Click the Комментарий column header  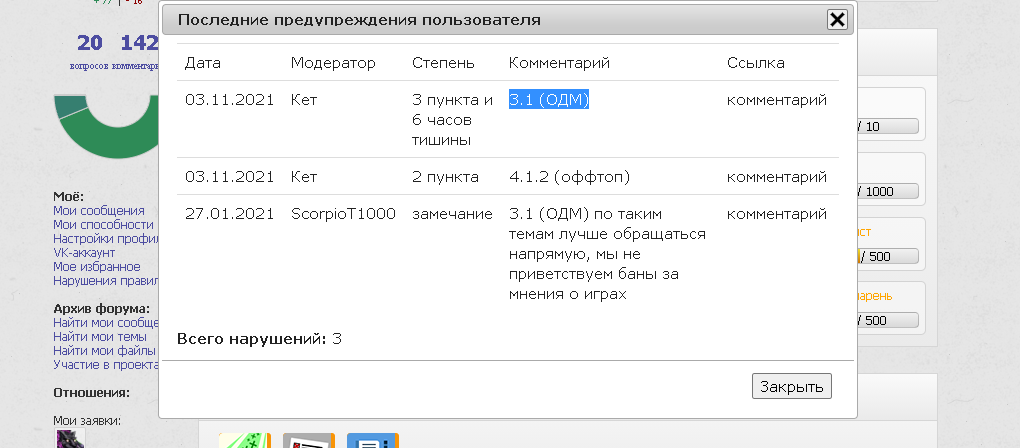(559, 63)
